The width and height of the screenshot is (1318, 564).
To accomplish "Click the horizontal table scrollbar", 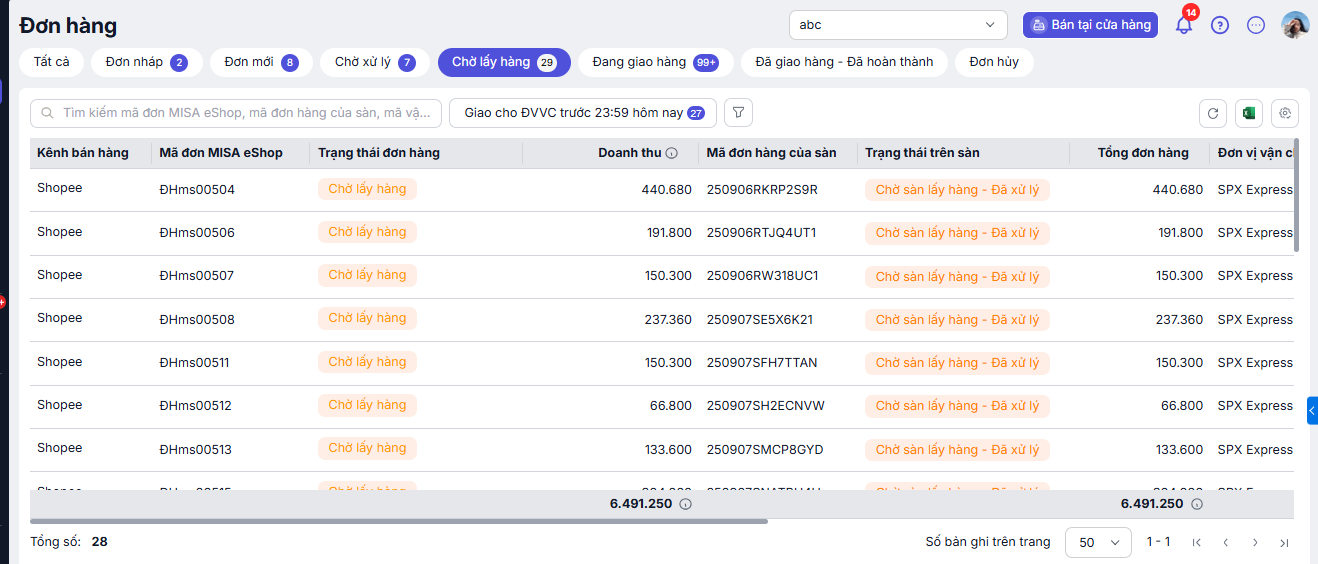I will pyautogui.click(x=399, y=521).
